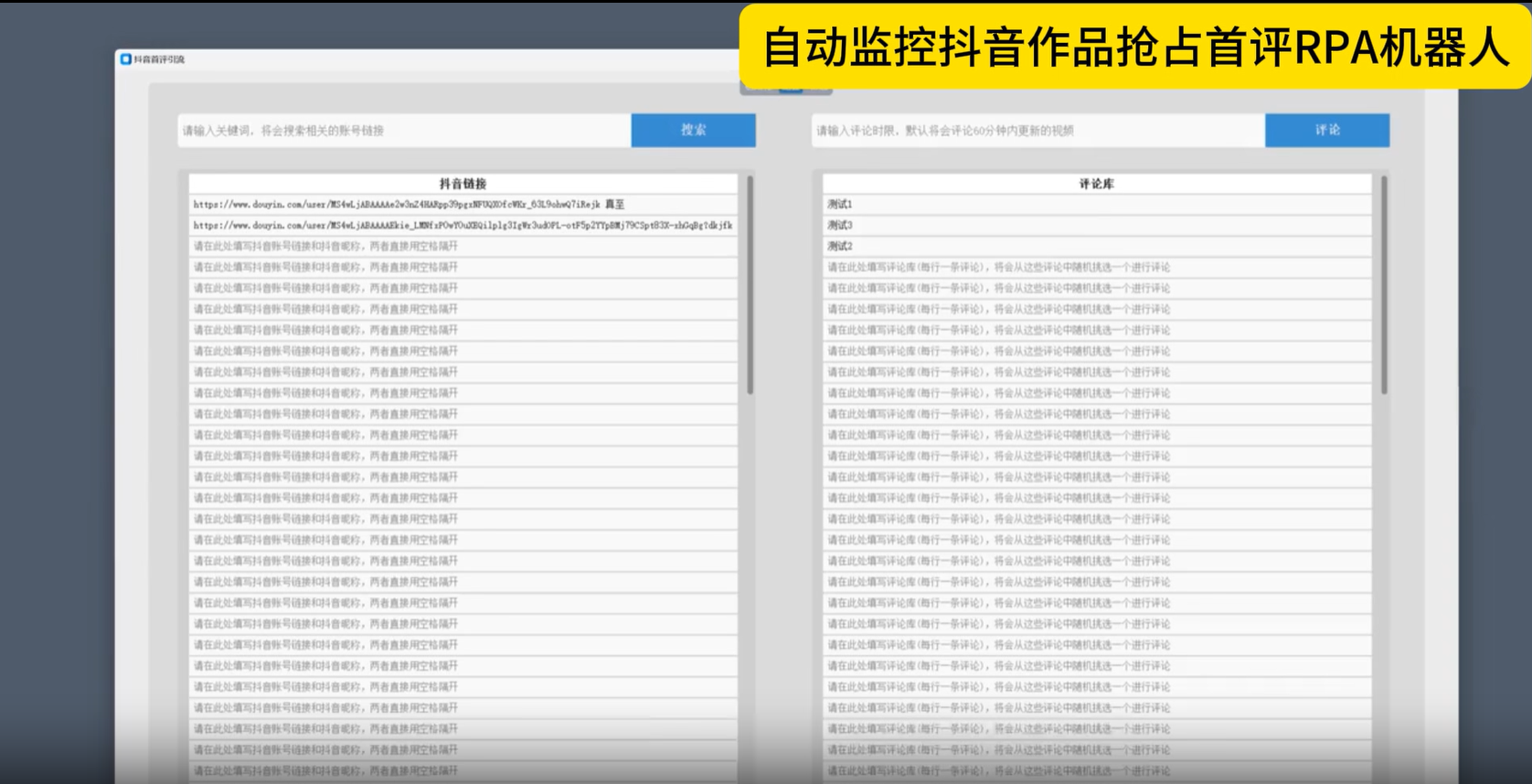
Task: Select the Douyin link row ending in dkjfk
Action: tap(463, 226)
